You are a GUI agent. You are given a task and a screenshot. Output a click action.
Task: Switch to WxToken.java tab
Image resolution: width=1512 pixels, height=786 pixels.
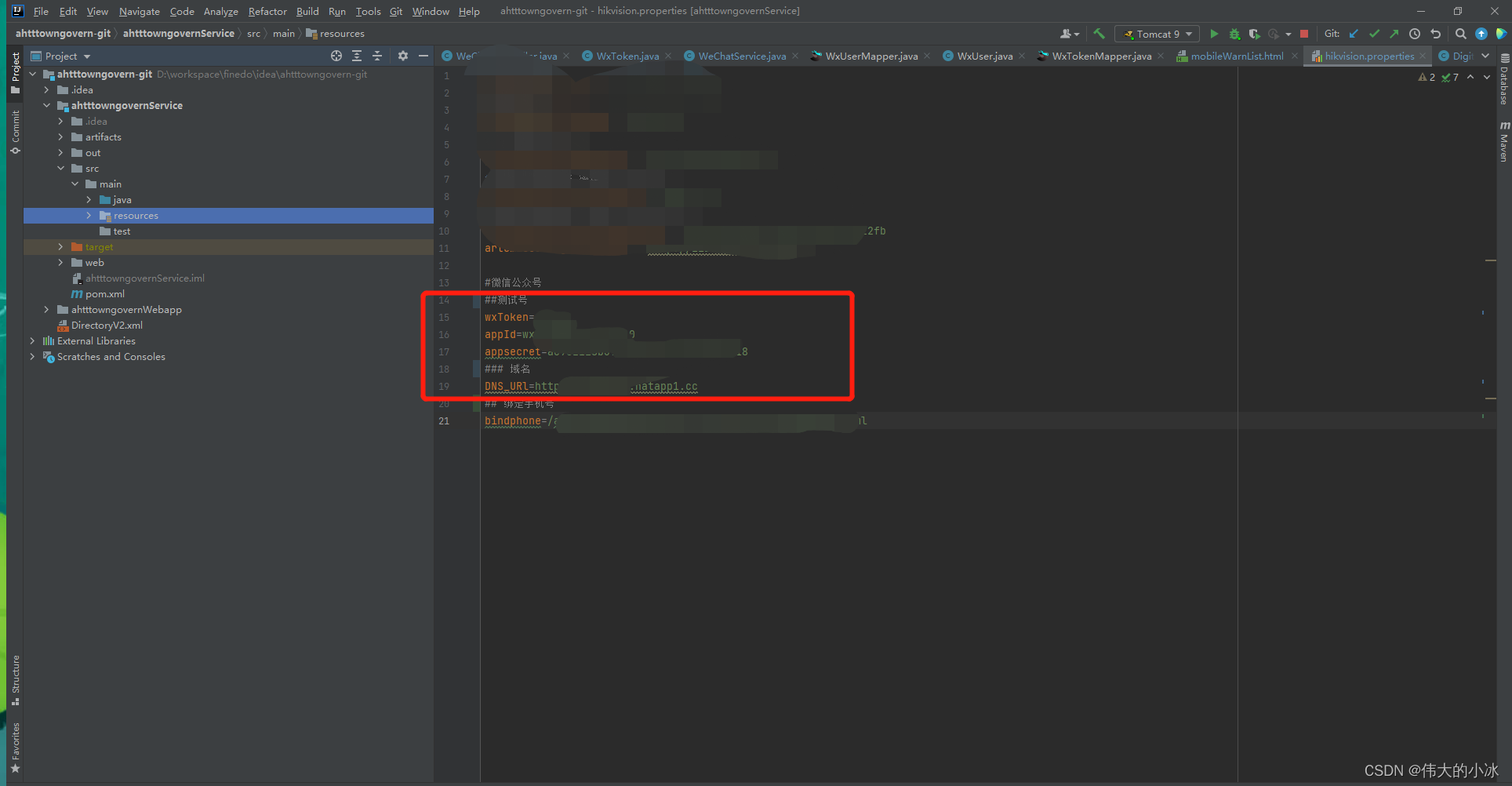[x=627, y=56]
